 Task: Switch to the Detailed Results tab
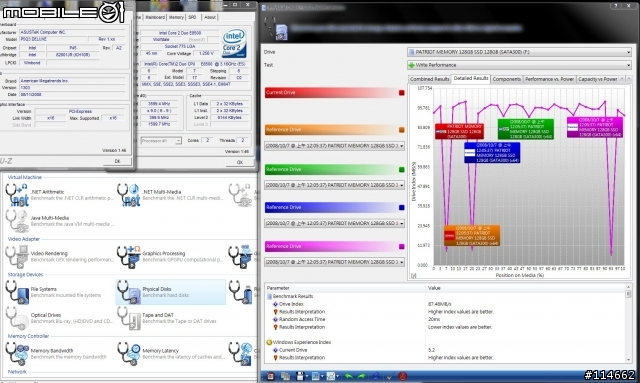471,78
